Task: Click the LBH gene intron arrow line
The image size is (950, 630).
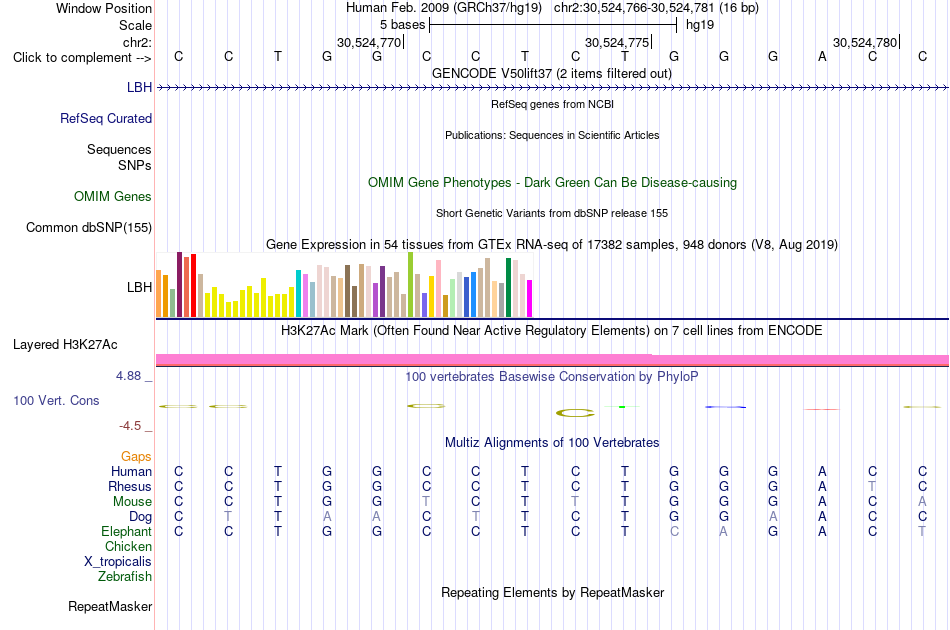Action: tap(552, 88)
